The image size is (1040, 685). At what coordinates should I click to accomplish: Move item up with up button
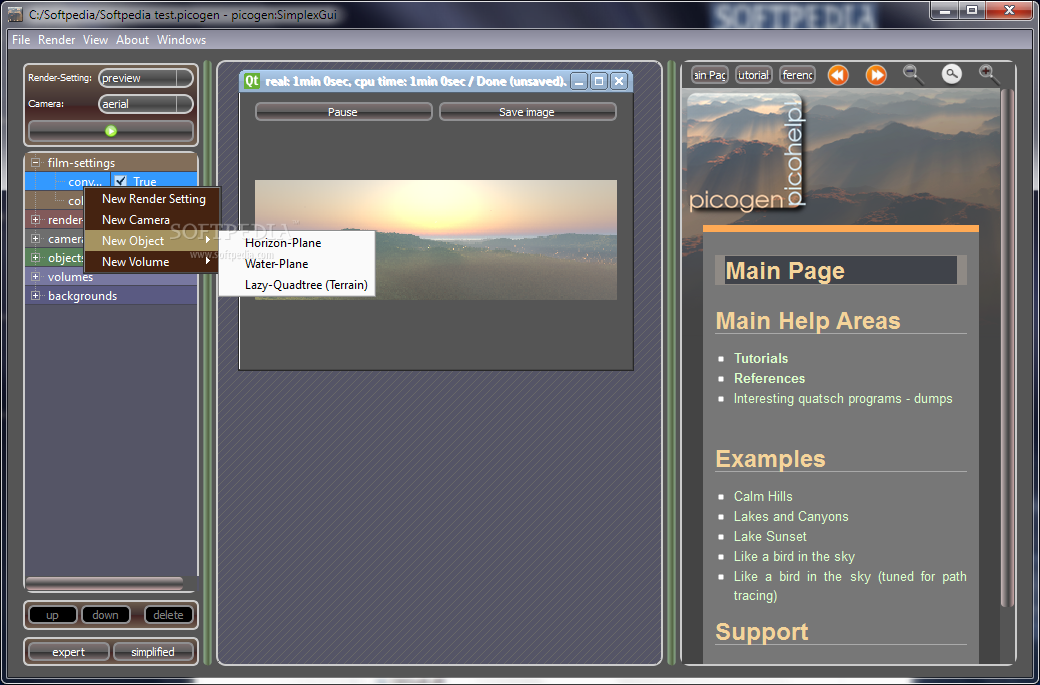52,615
